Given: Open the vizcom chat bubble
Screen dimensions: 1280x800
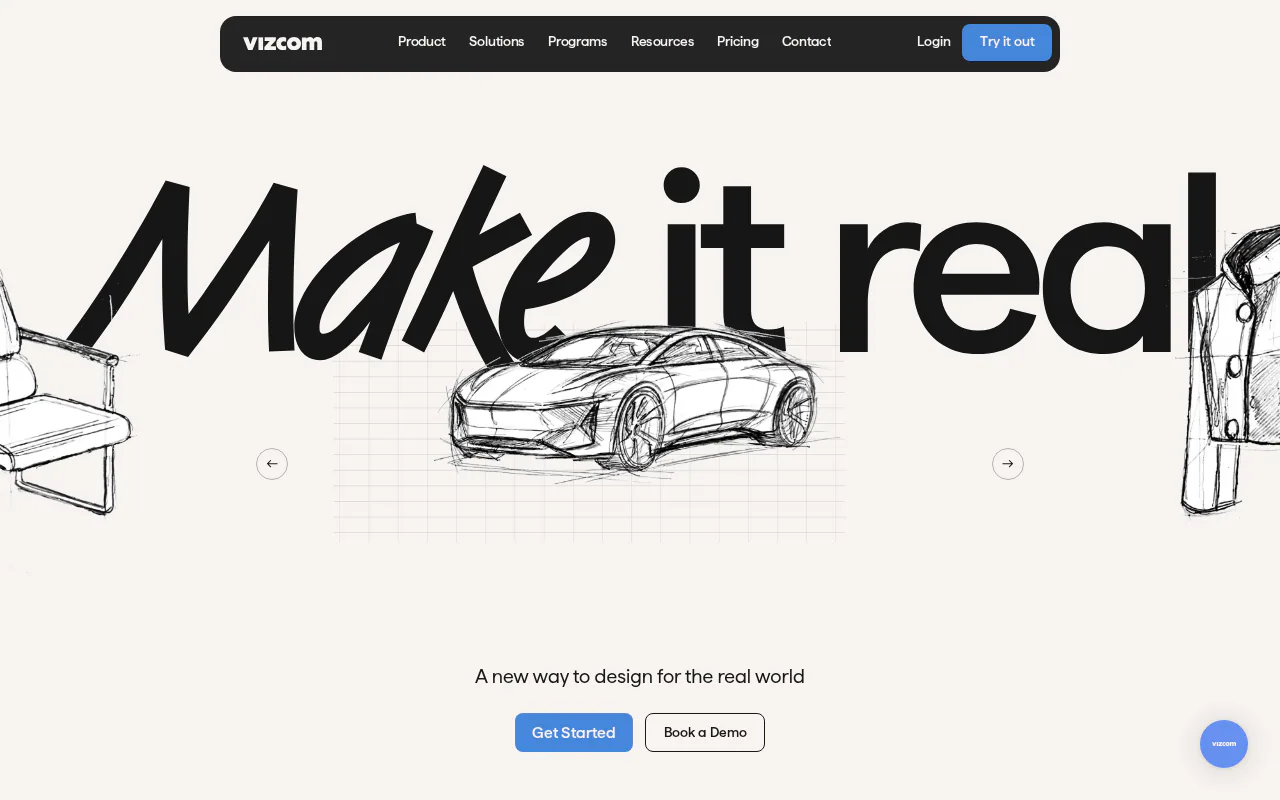Looking at the screenshot, I should point(1224,744).
